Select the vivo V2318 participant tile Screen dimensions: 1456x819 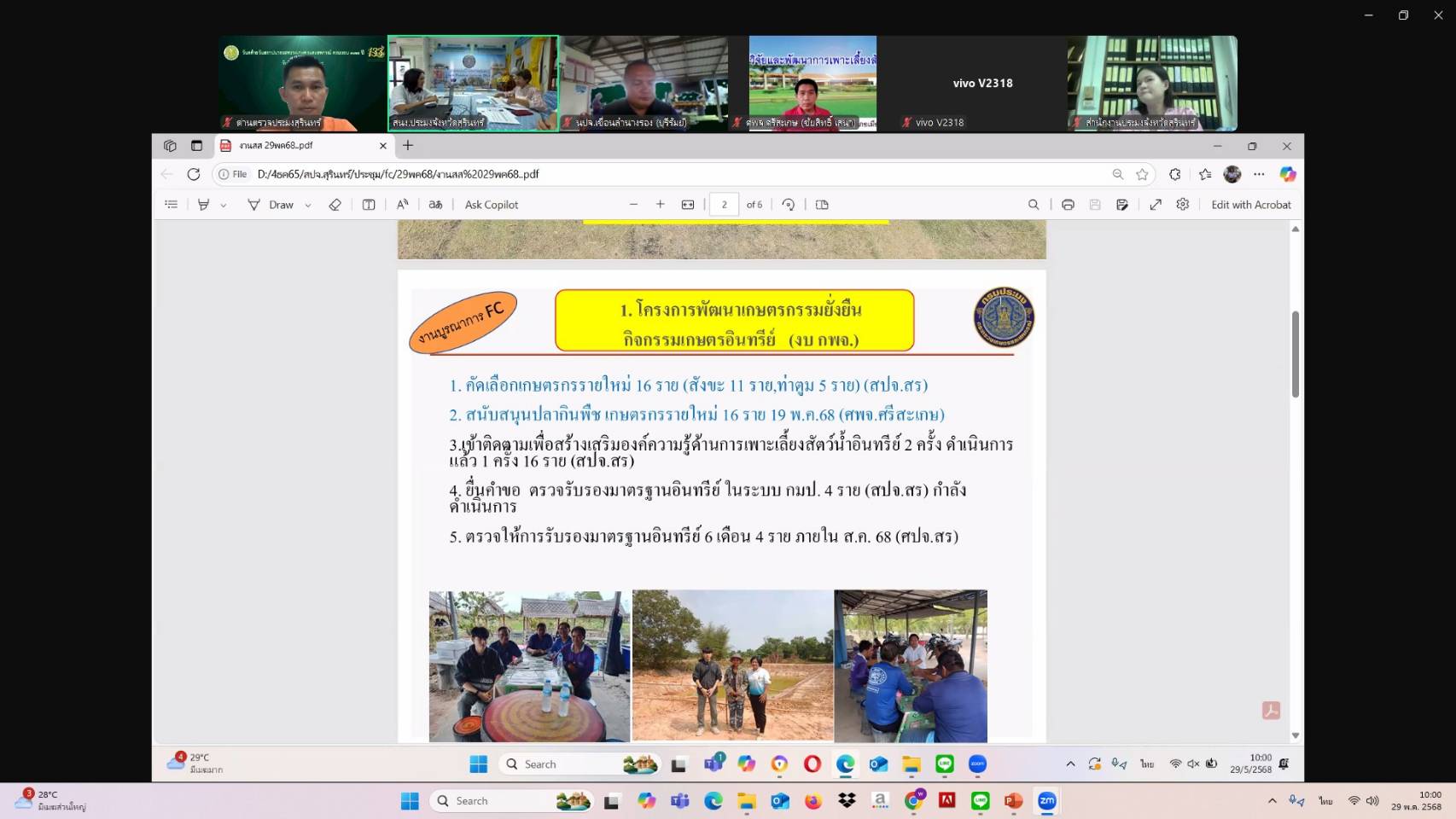coord(982,84)
